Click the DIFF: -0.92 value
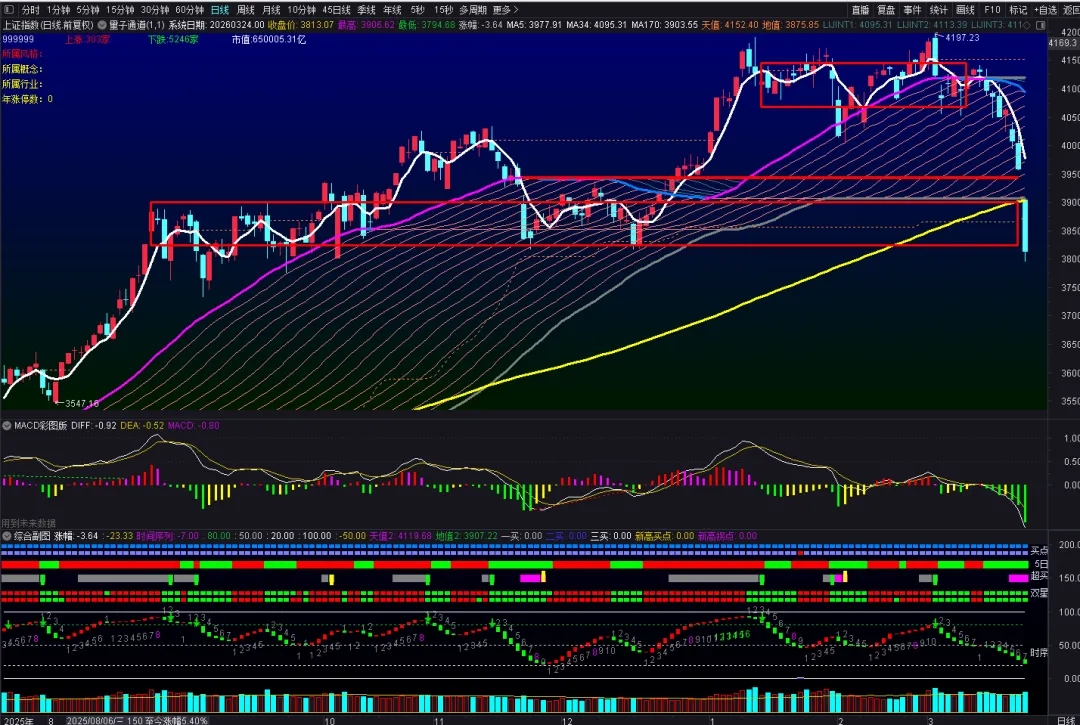1080x725 pixels. tap(94, 425)
